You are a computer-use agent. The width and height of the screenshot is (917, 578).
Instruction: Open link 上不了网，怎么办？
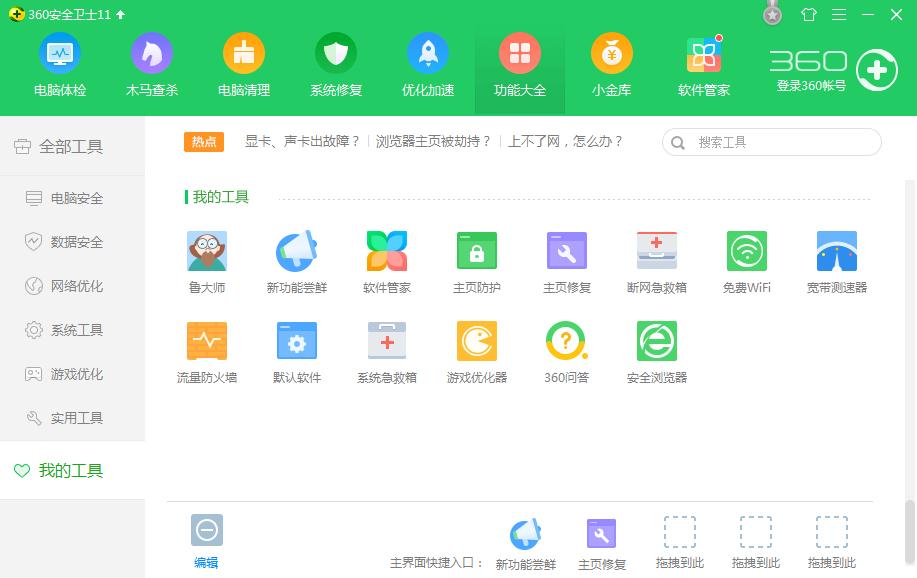(565, 142)
